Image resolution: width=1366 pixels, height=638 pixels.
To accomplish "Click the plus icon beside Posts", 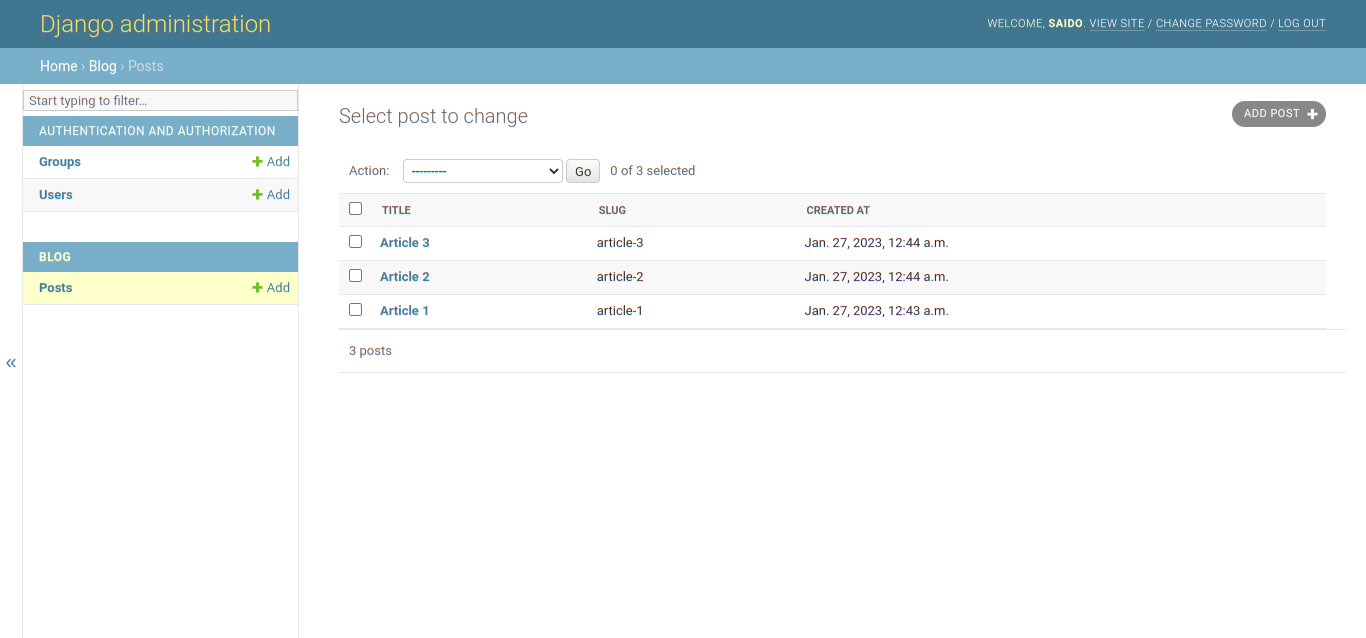I will coord(257,288).
